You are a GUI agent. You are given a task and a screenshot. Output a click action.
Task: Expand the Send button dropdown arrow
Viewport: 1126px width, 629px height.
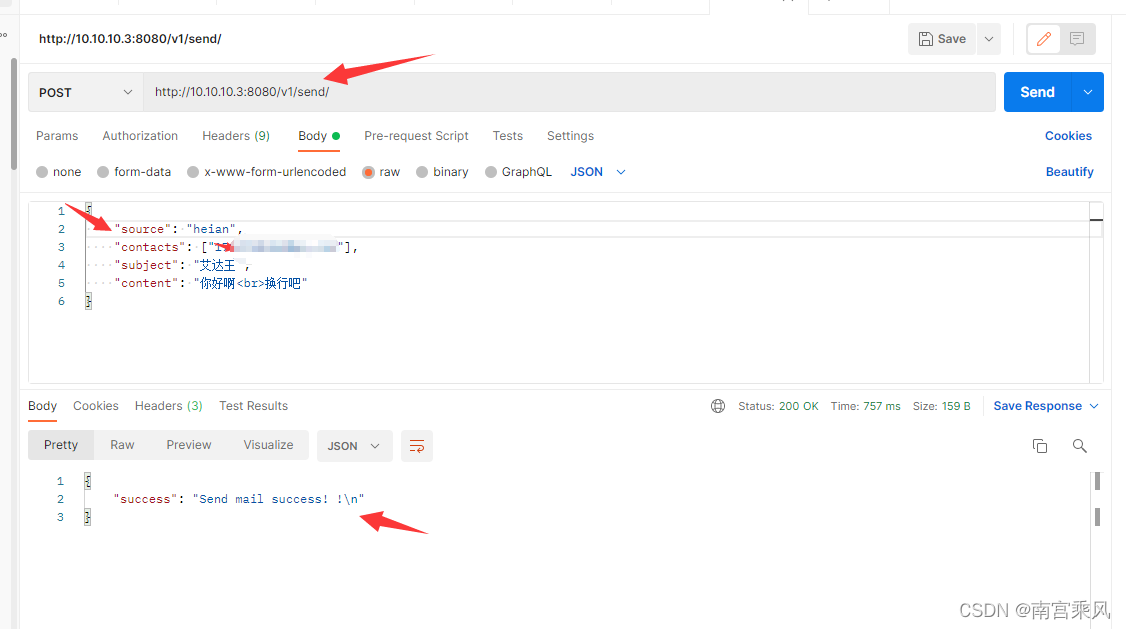click(1087, 92)
